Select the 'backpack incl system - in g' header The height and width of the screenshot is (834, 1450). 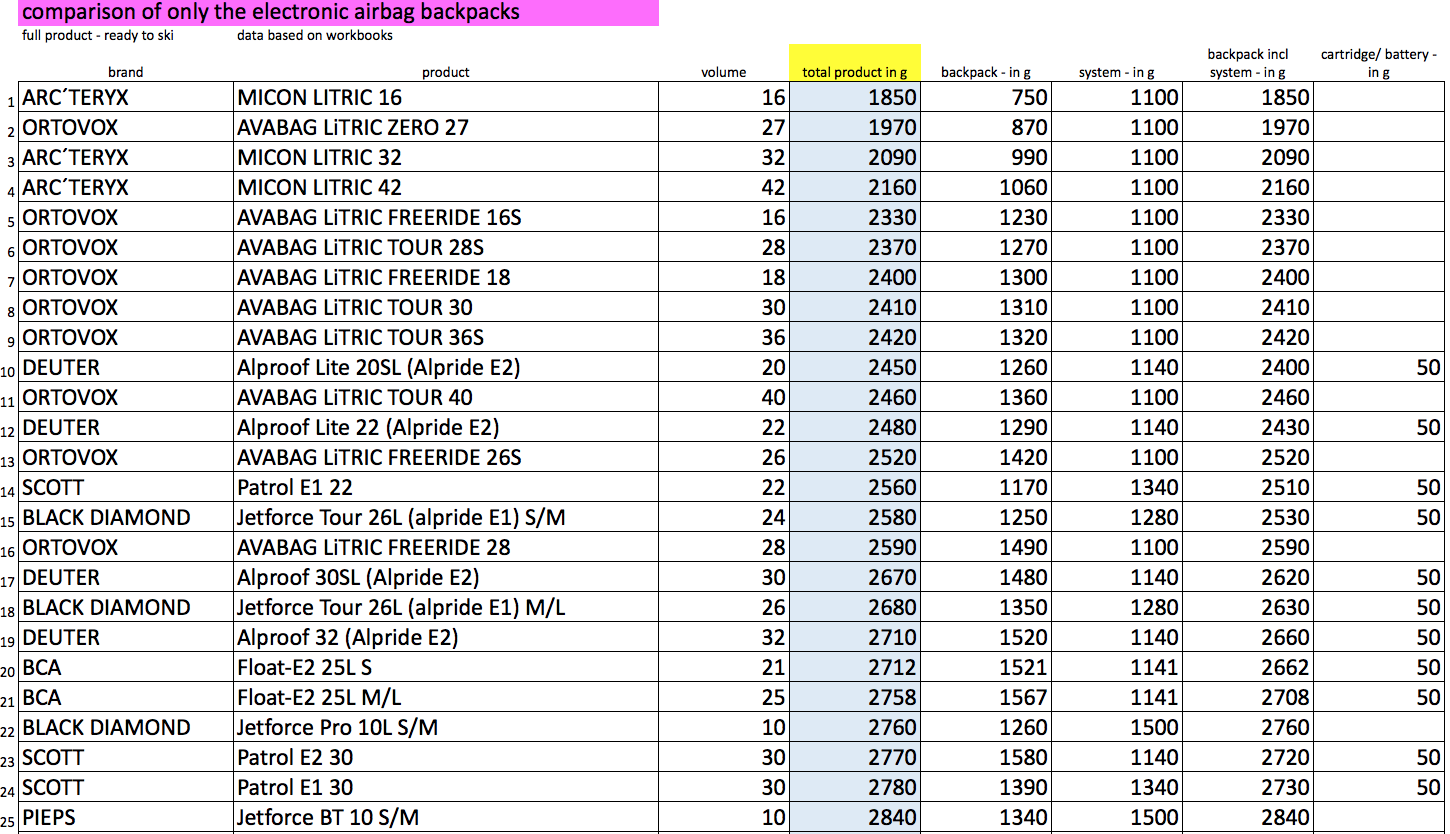(x=1246, y=63)
